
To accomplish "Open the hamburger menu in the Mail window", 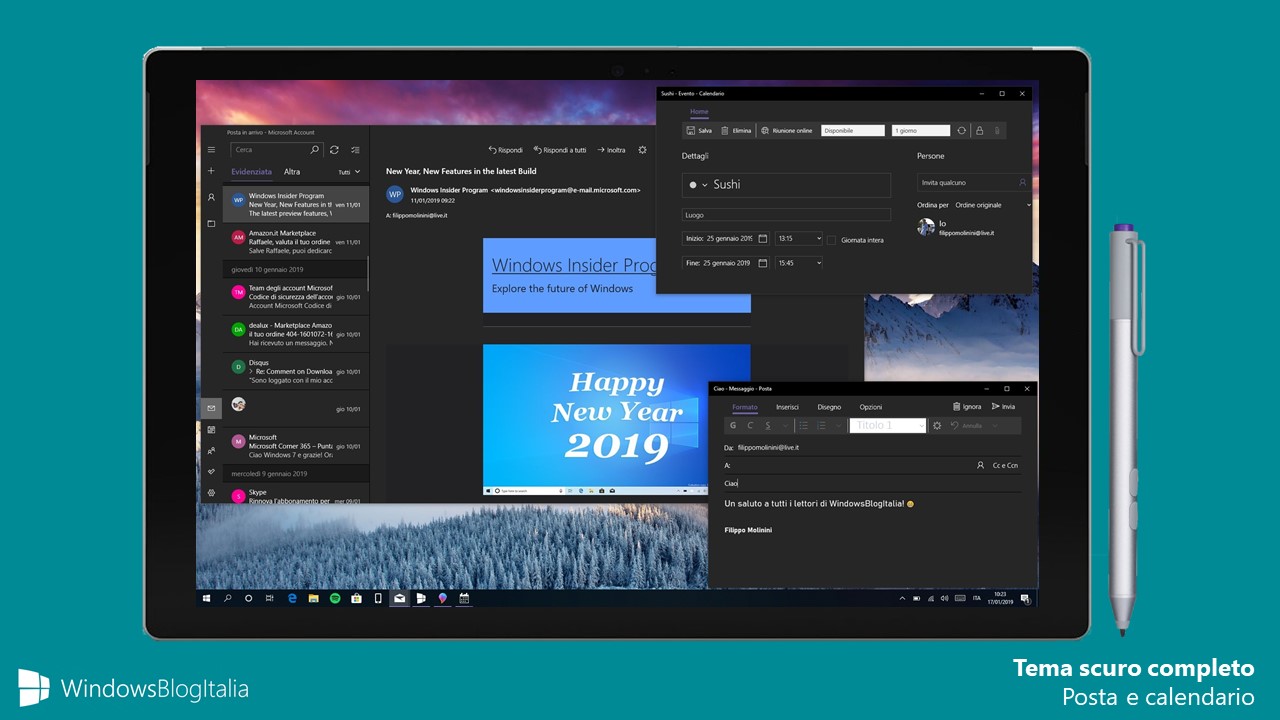I will click(x=211, y=150).
